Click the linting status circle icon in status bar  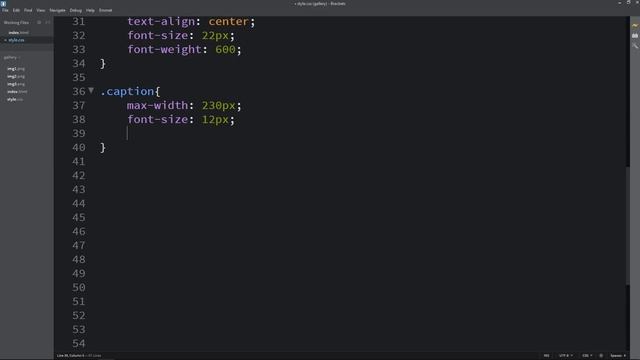pyautogui.click(x=601, y=356)
